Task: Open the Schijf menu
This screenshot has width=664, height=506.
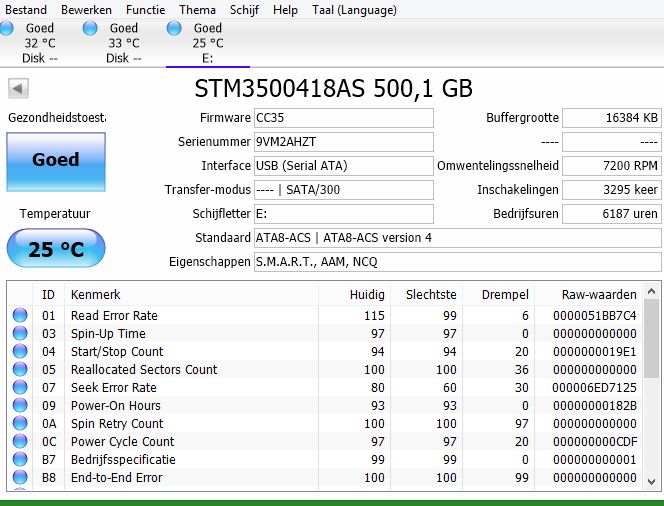Action: click(x=244, y=10)
